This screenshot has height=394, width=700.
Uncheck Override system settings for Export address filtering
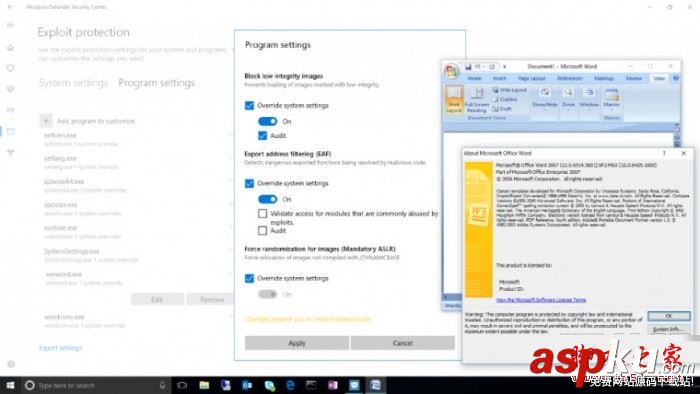pyautogui.click(x=249, y=183)
